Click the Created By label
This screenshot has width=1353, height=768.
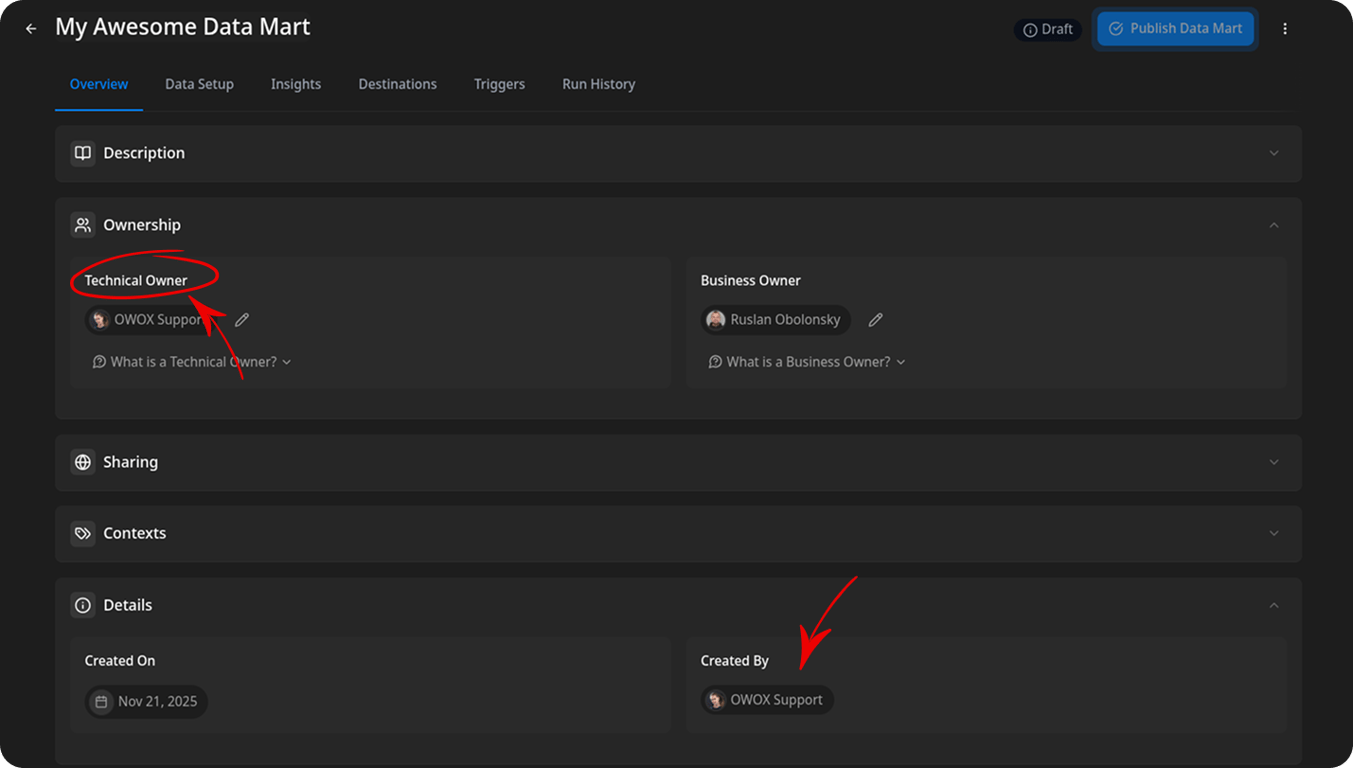click(x=735, y=661)
